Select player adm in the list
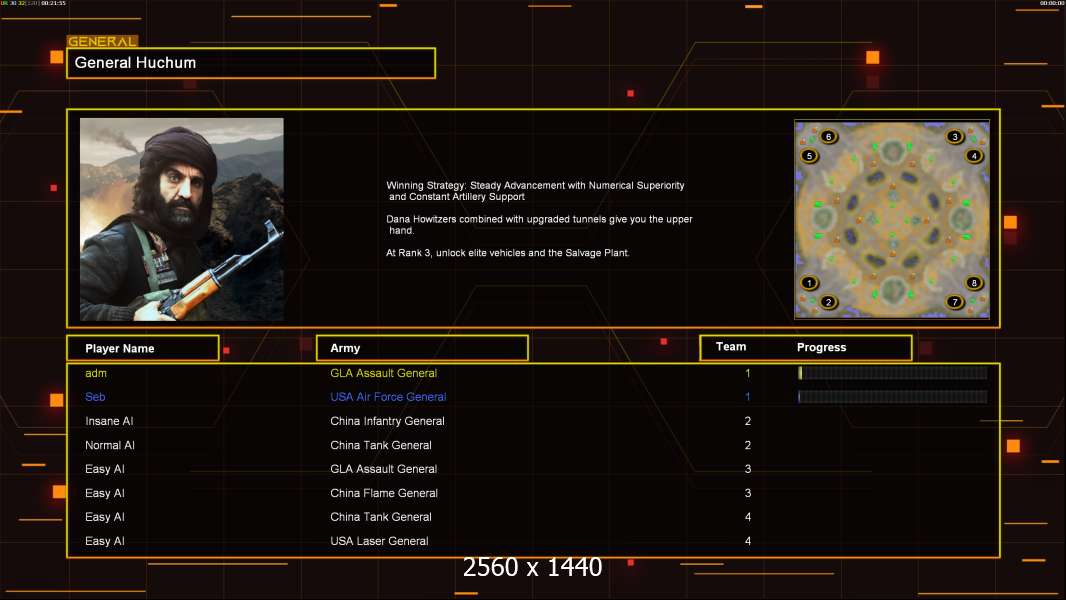This screenshot has height=600, width=1066. (x=96, y=373)
